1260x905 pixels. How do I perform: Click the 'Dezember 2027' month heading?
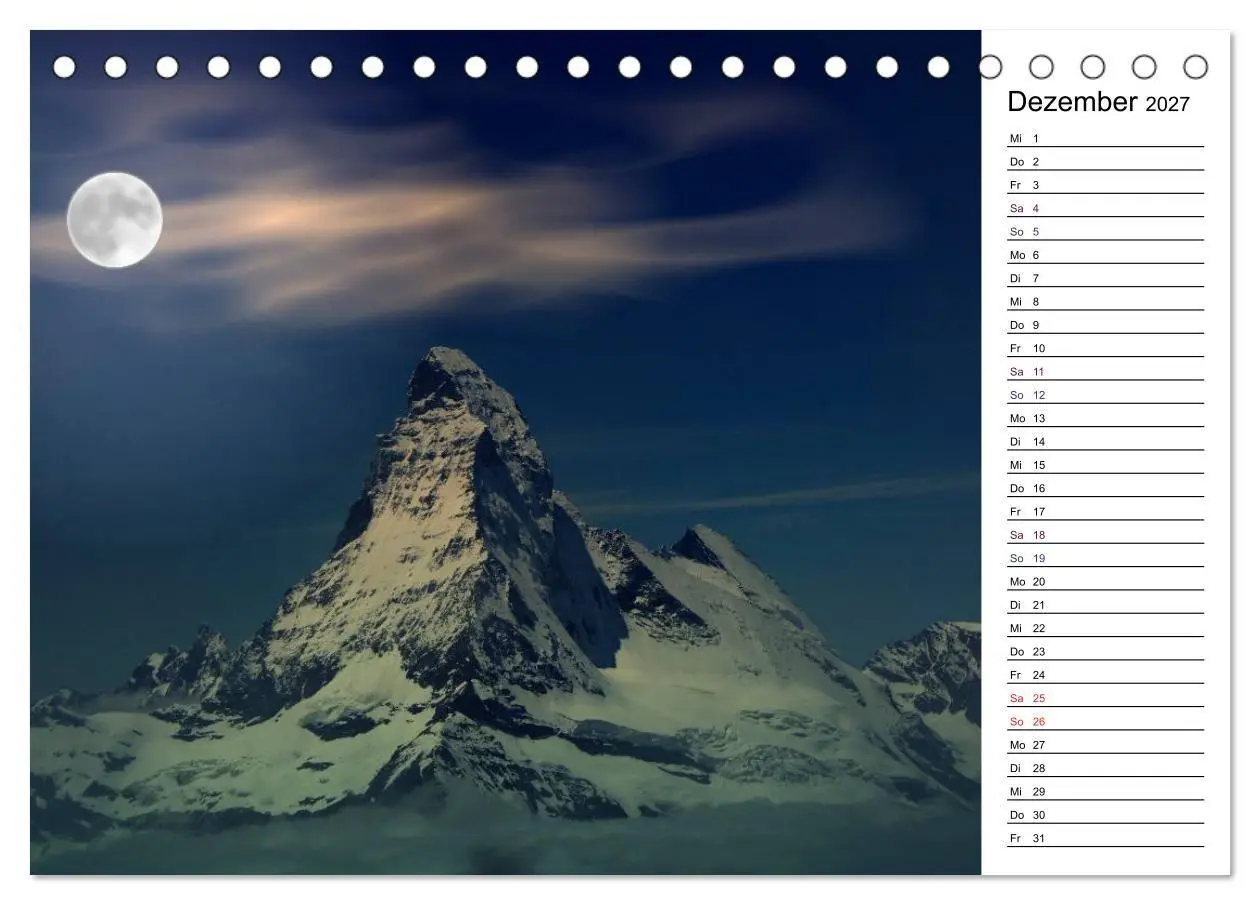coord(1098,102)
